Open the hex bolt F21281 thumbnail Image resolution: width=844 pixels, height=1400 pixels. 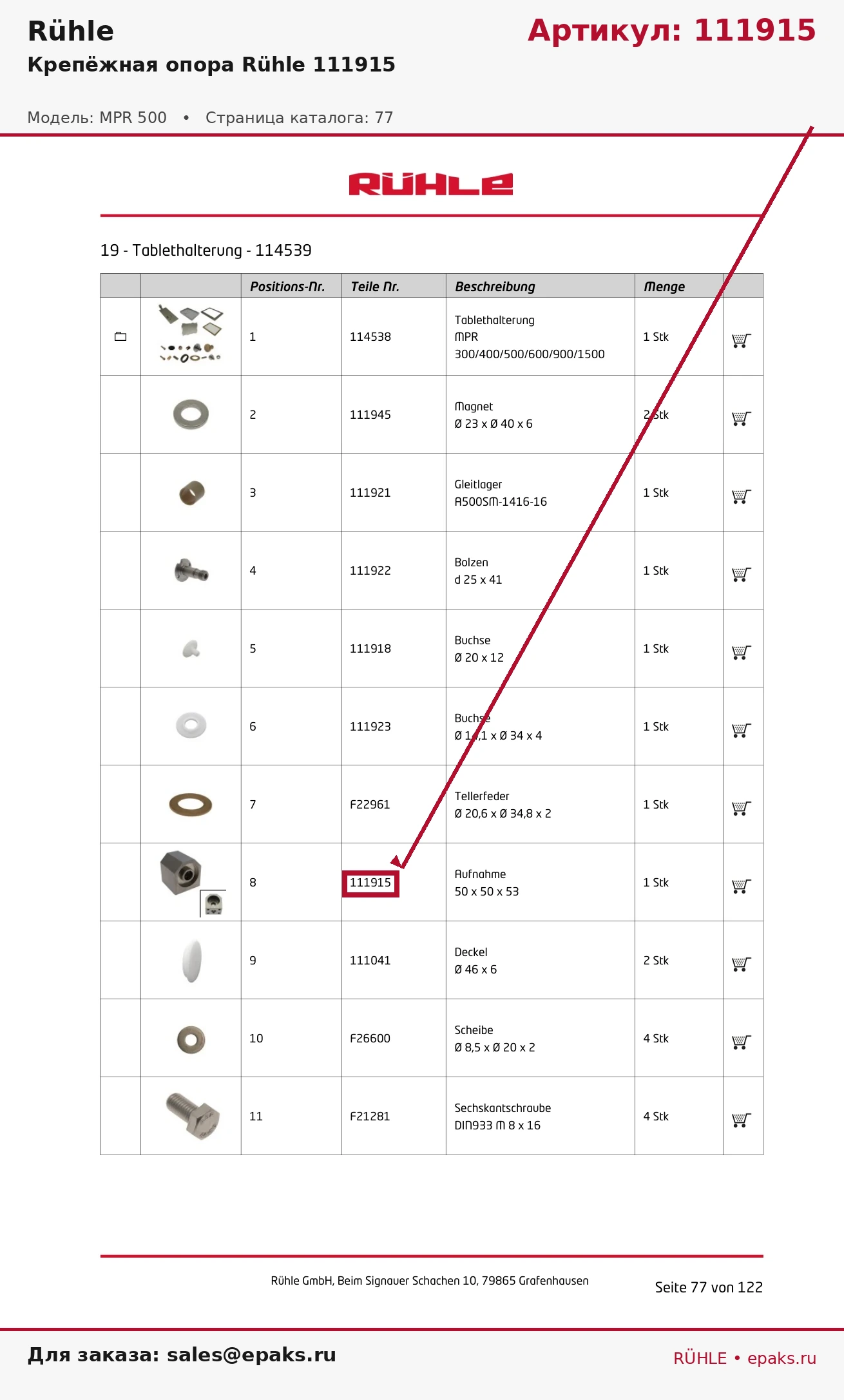tap(193, 1116)
